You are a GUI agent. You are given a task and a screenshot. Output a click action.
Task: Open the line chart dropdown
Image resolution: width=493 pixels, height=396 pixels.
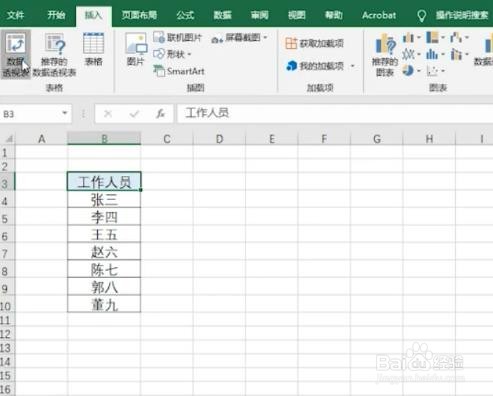coord(412,54)
